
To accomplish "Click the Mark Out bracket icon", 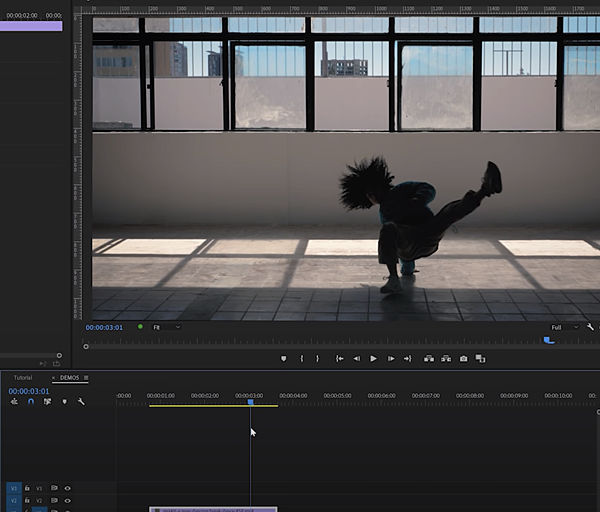I will pos(318,358).
